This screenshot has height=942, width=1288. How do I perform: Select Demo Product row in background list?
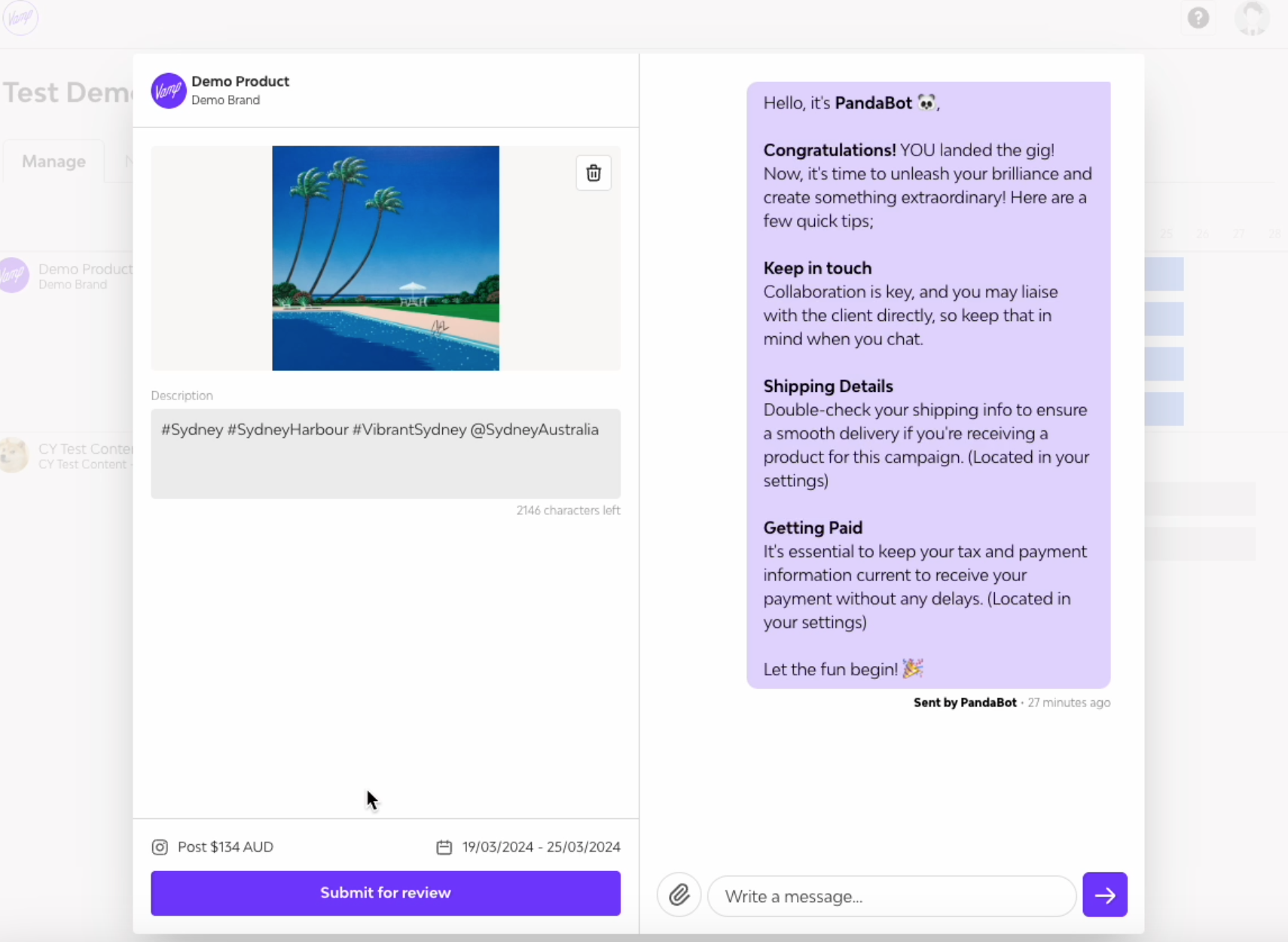click(66, 276)
